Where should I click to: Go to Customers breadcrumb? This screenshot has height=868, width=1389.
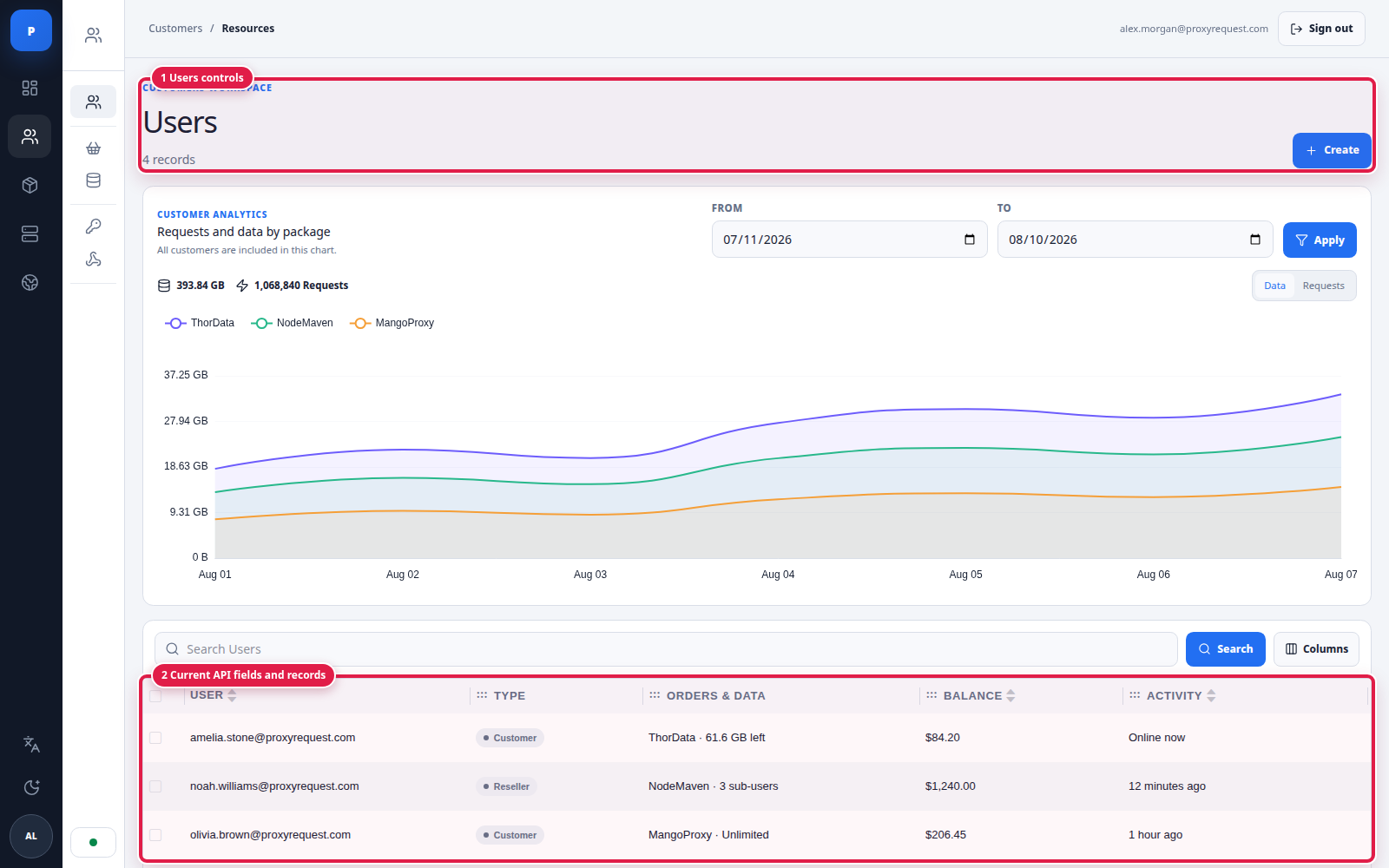(175, 29)
